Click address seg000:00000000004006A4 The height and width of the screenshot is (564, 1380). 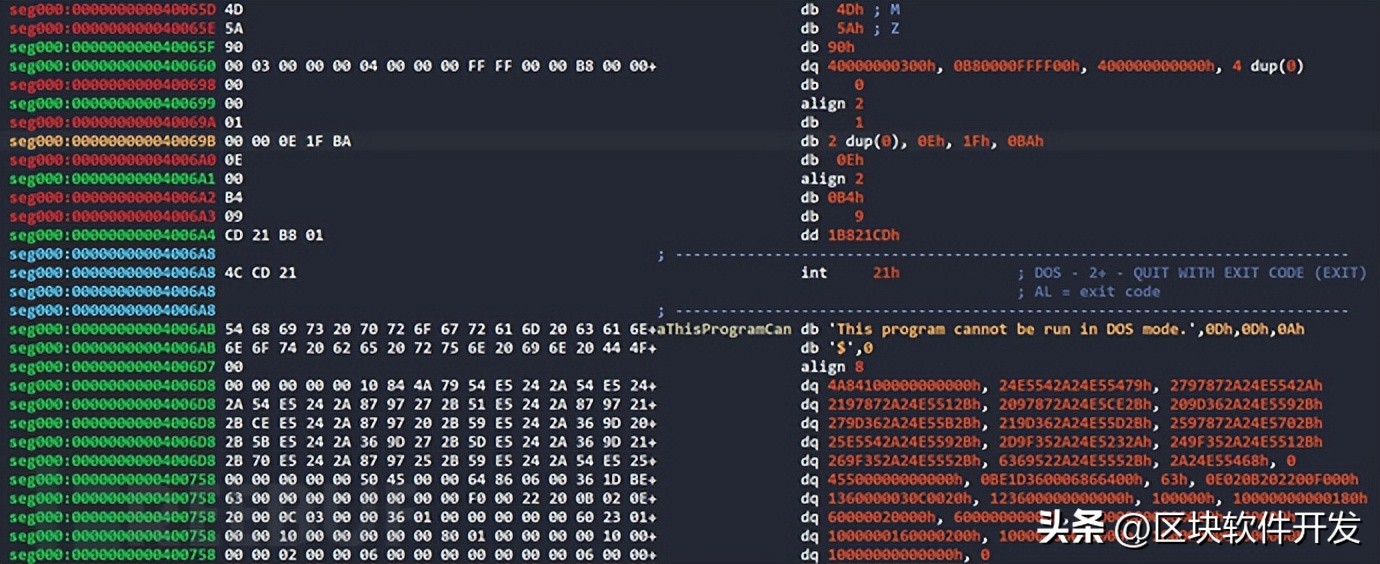[111, 235]
